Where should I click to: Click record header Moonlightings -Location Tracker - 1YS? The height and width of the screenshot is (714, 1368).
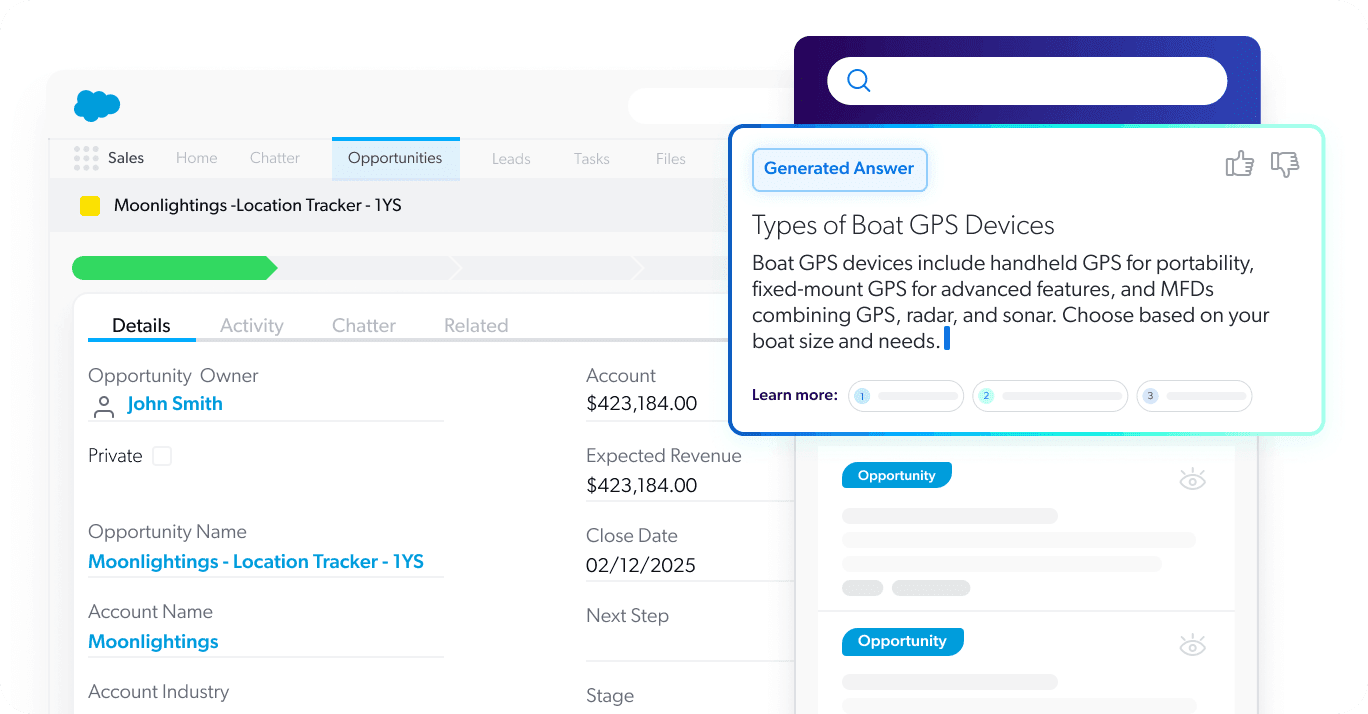click(x=258, y=205)
